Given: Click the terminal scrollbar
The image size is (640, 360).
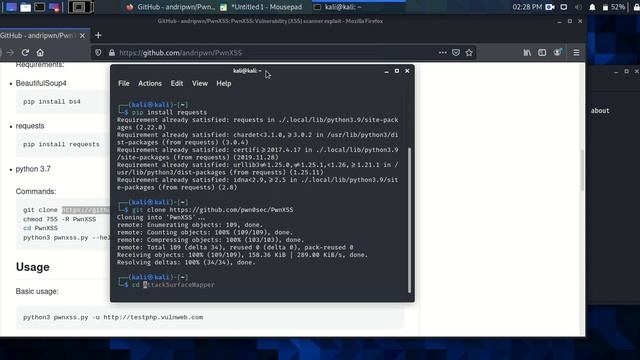Looking at the screenshot, I should [x=409, y=220].
